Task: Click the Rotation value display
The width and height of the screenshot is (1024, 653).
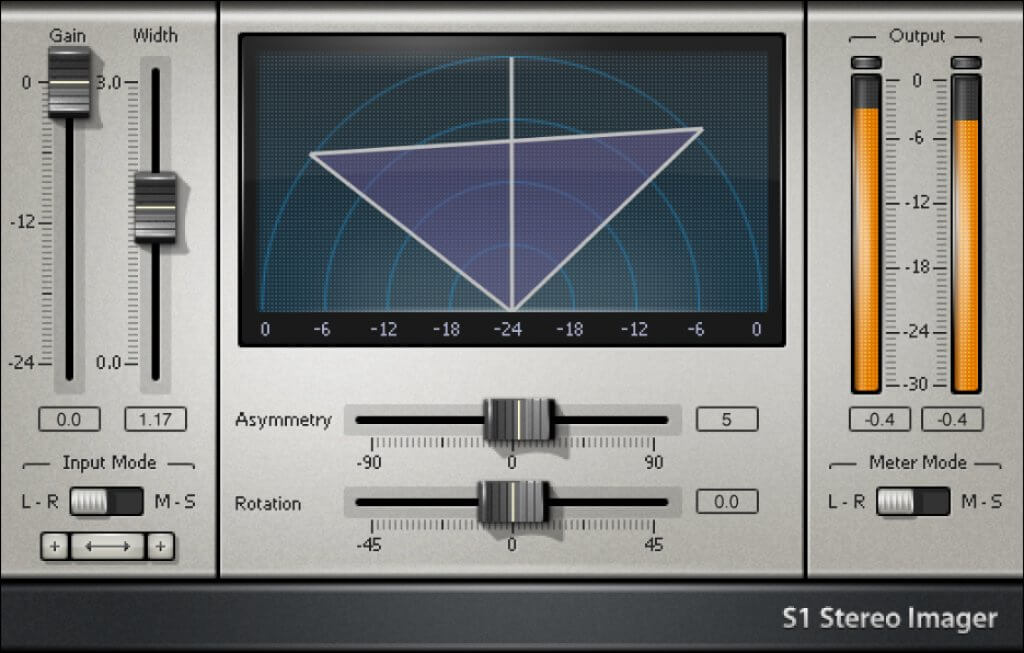Action: (x=727, y=503)
